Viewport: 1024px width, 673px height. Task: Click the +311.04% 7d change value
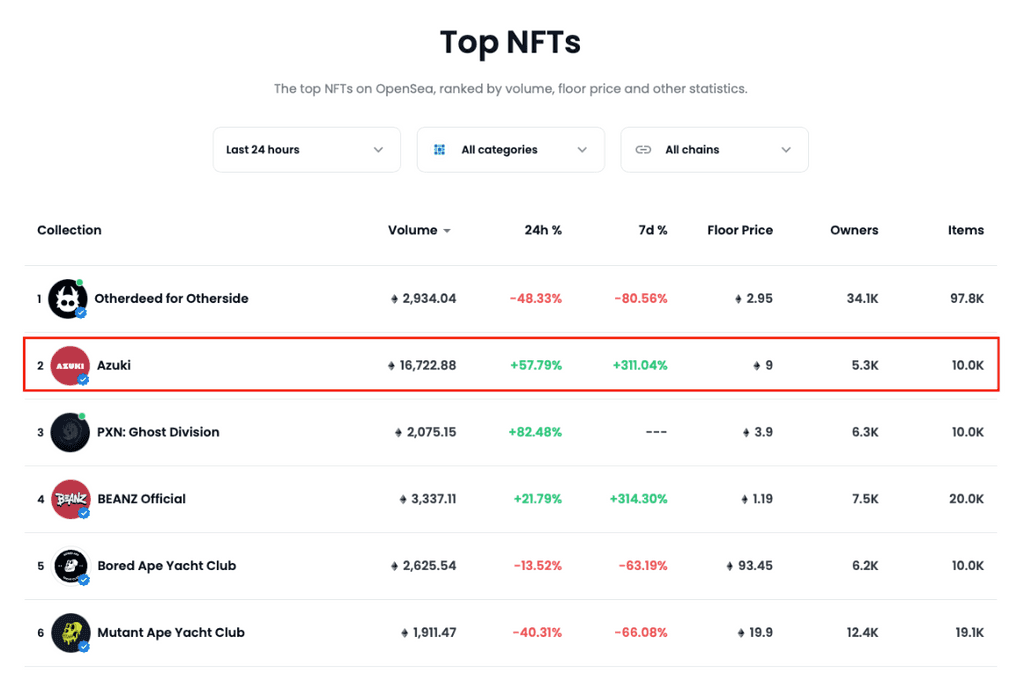(640, 366)
